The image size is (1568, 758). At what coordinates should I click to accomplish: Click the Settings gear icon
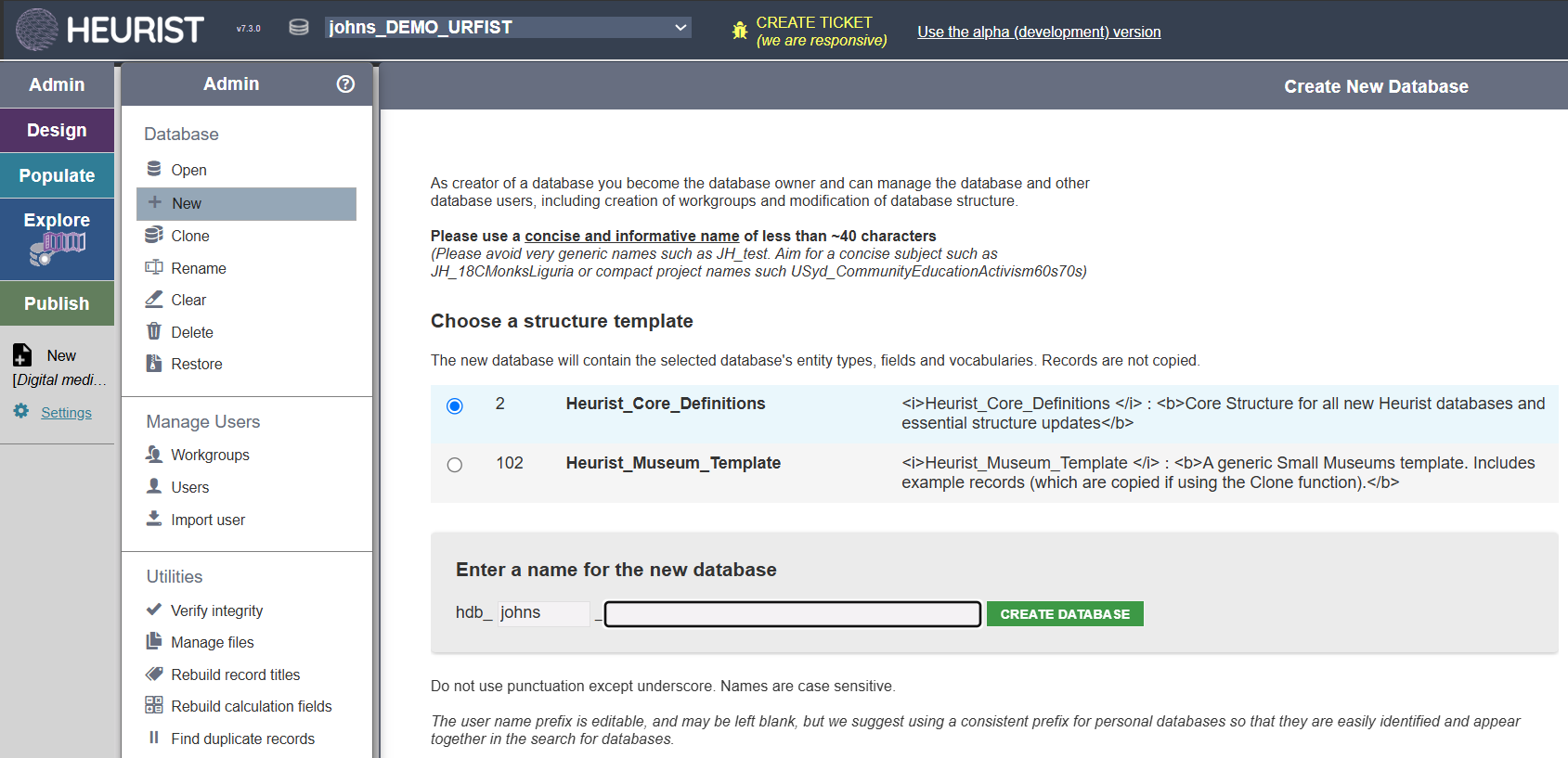tap(21, 411)
